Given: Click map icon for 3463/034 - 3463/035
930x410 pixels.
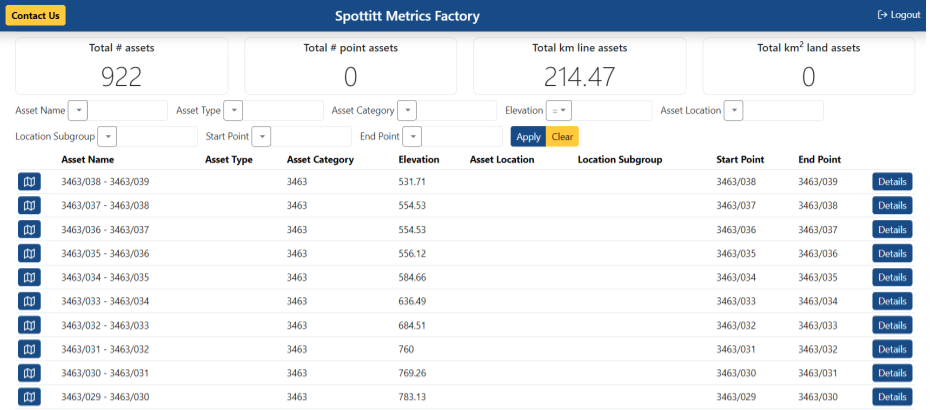Looking at the screenshot, I should coord(29,278).
